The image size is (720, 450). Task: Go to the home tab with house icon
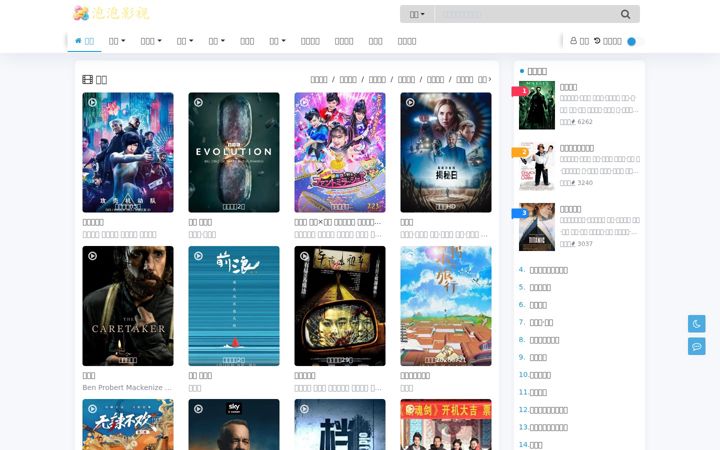[x=84, y=41]
